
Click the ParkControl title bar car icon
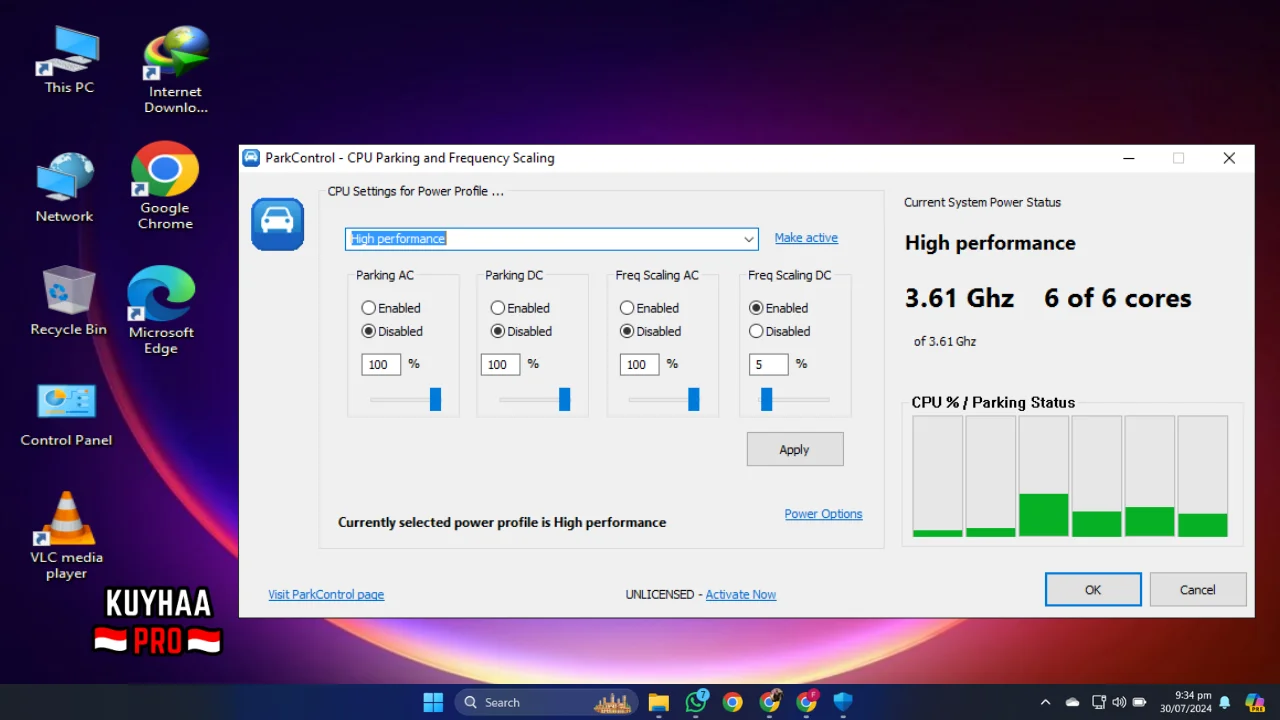(x=251, y=158)
